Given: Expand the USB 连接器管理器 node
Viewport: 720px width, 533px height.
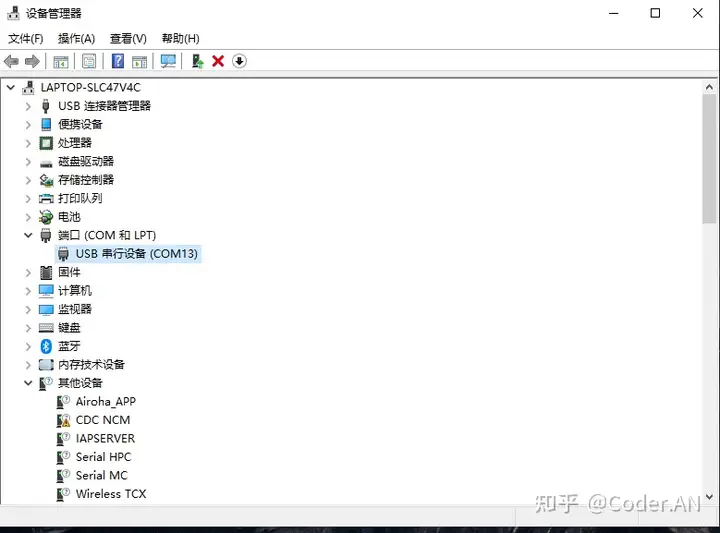Looking at the screenshot, I should click(28, 106).
